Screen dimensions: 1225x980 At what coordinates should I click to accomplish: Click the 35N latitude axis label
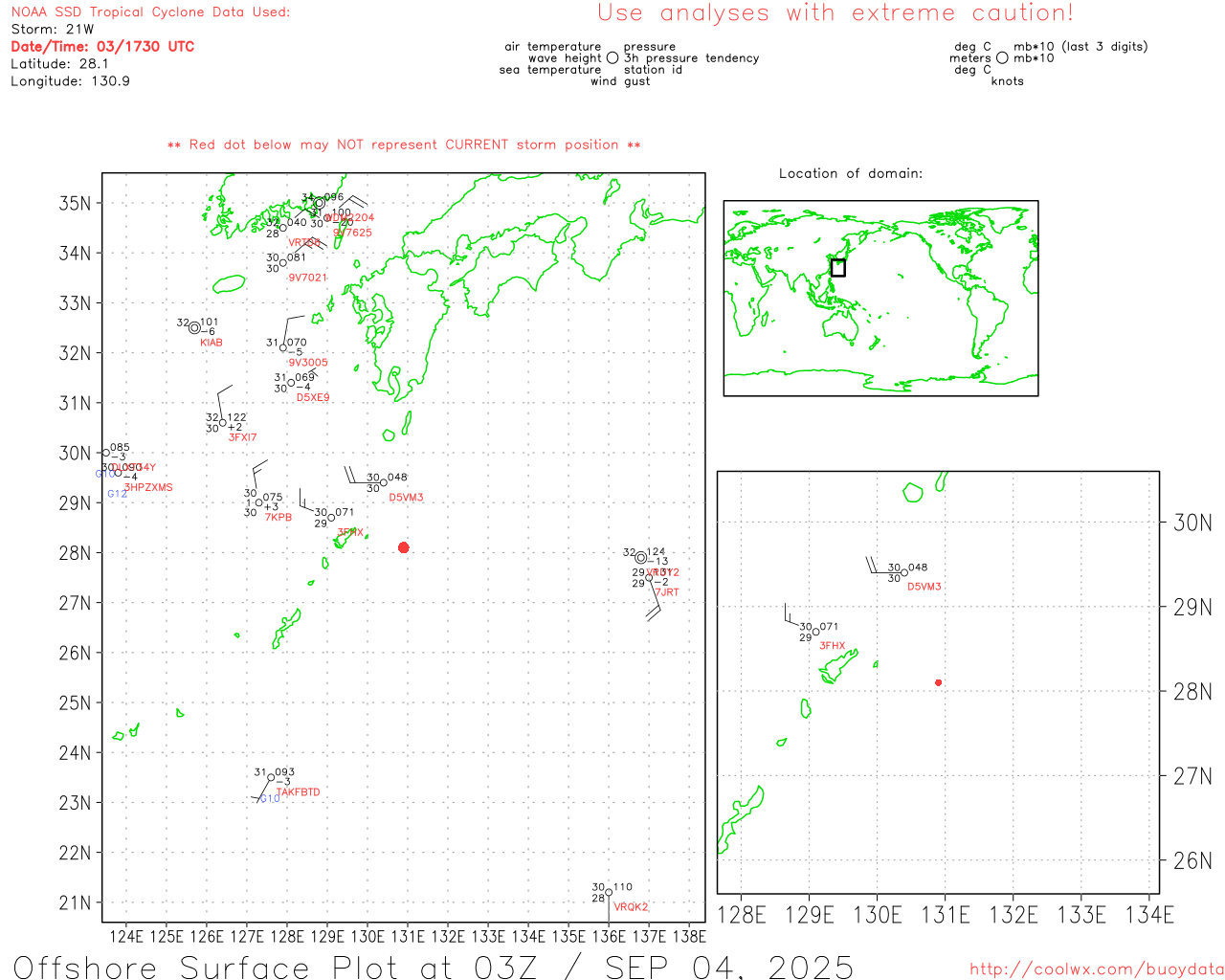pos(76,203)
